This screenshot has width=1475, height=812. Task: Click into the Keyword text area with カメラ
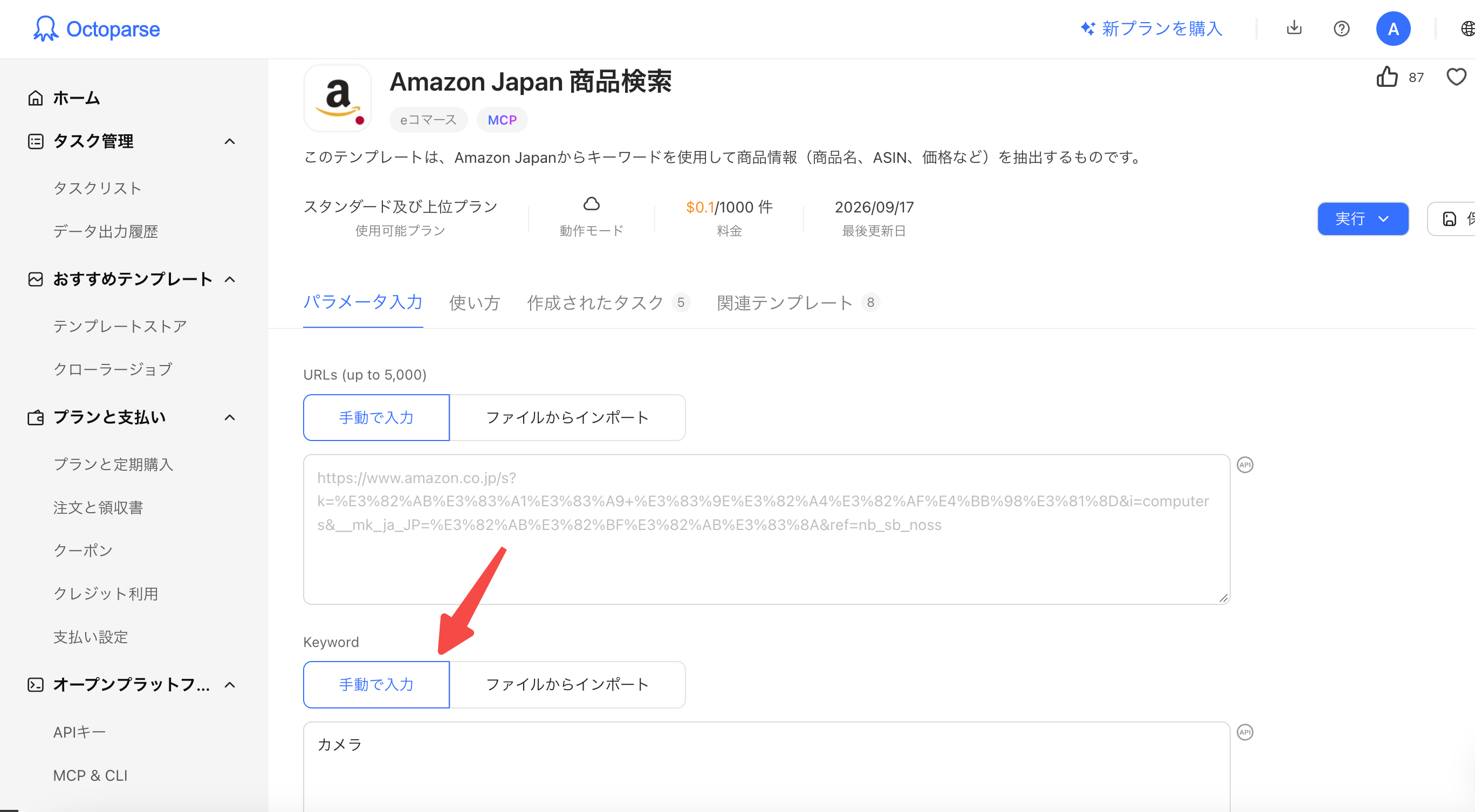(x=766, y=766)
